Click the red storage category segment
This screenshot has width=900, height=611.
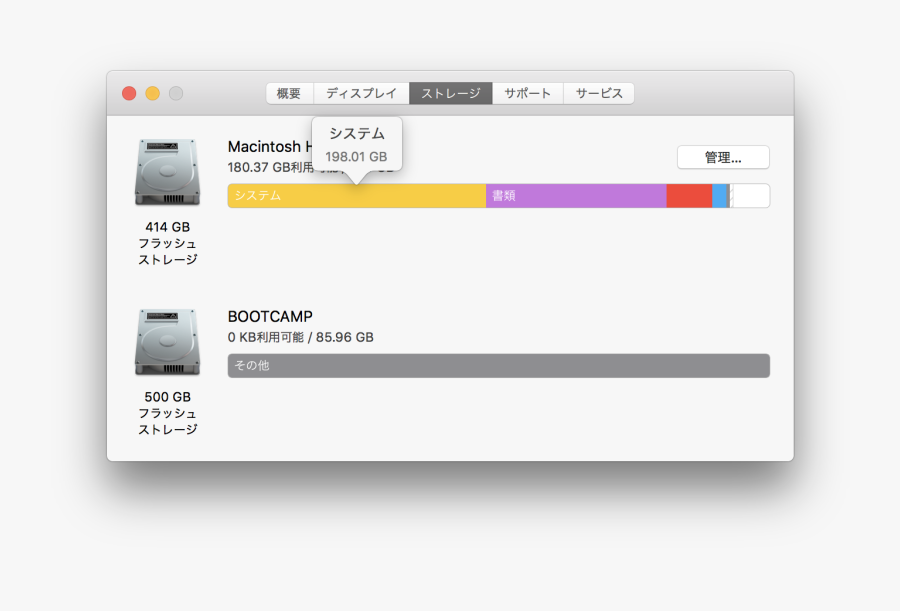[688, 196]
